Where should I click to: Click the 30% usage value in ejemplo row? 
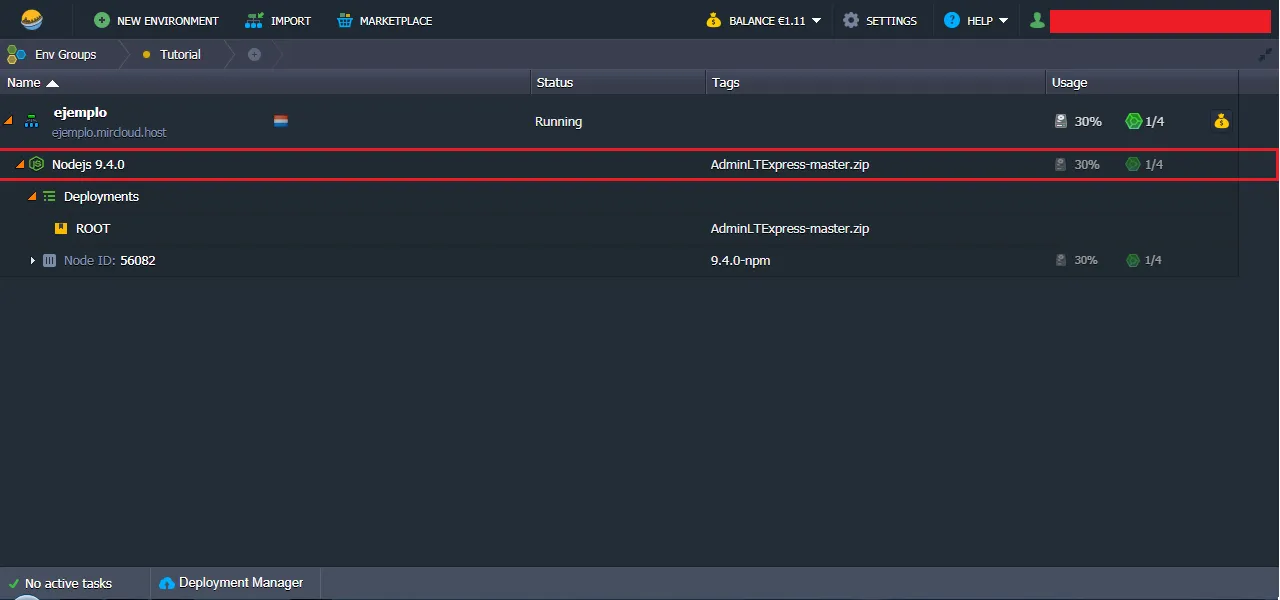[1088, 121]
